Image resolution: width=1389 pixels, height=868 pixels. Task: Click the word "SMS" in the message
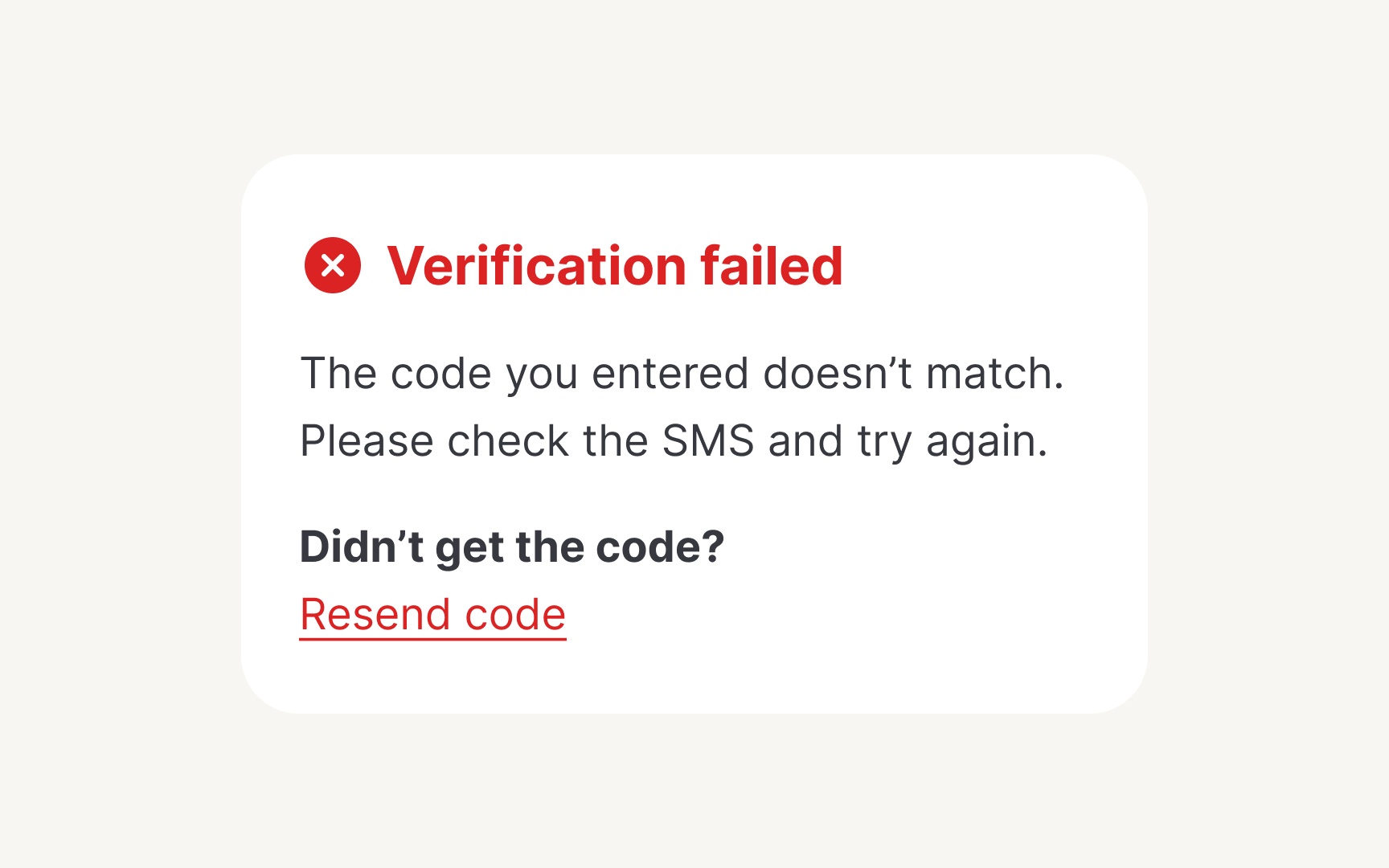point(707,441)
